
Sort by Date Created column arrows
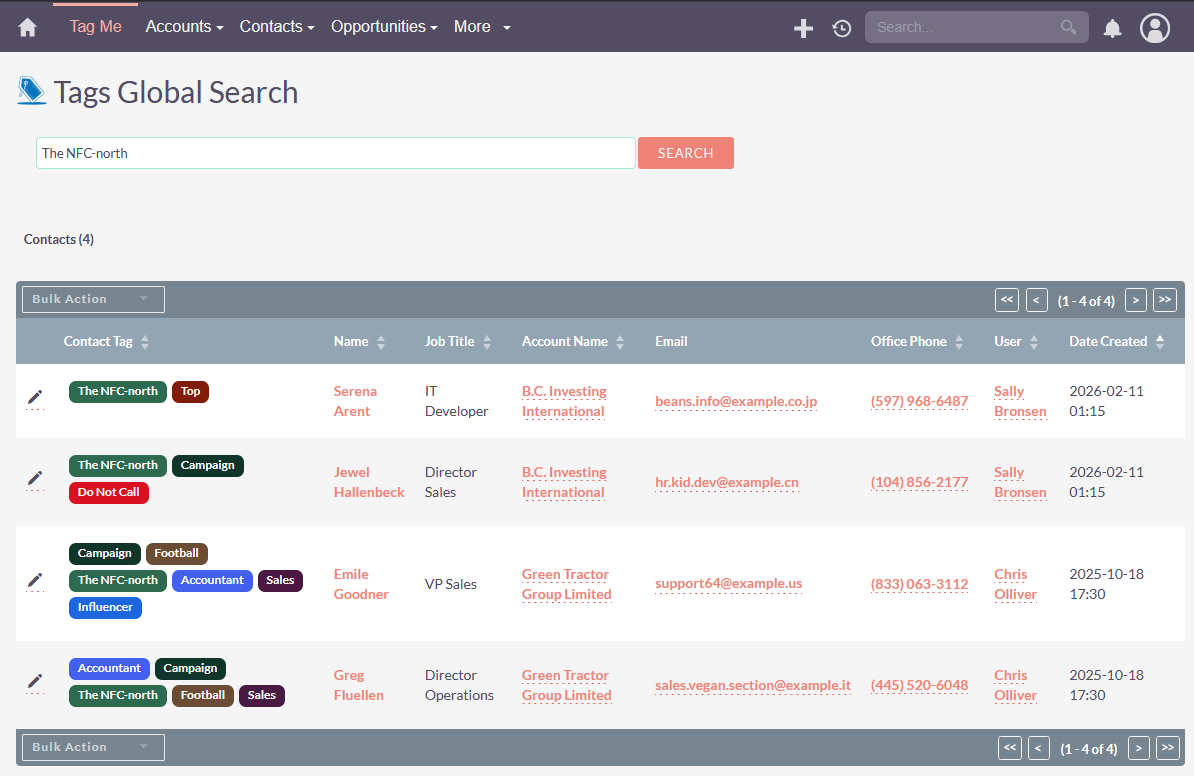pyautogui.click(x=1160, y=342)
